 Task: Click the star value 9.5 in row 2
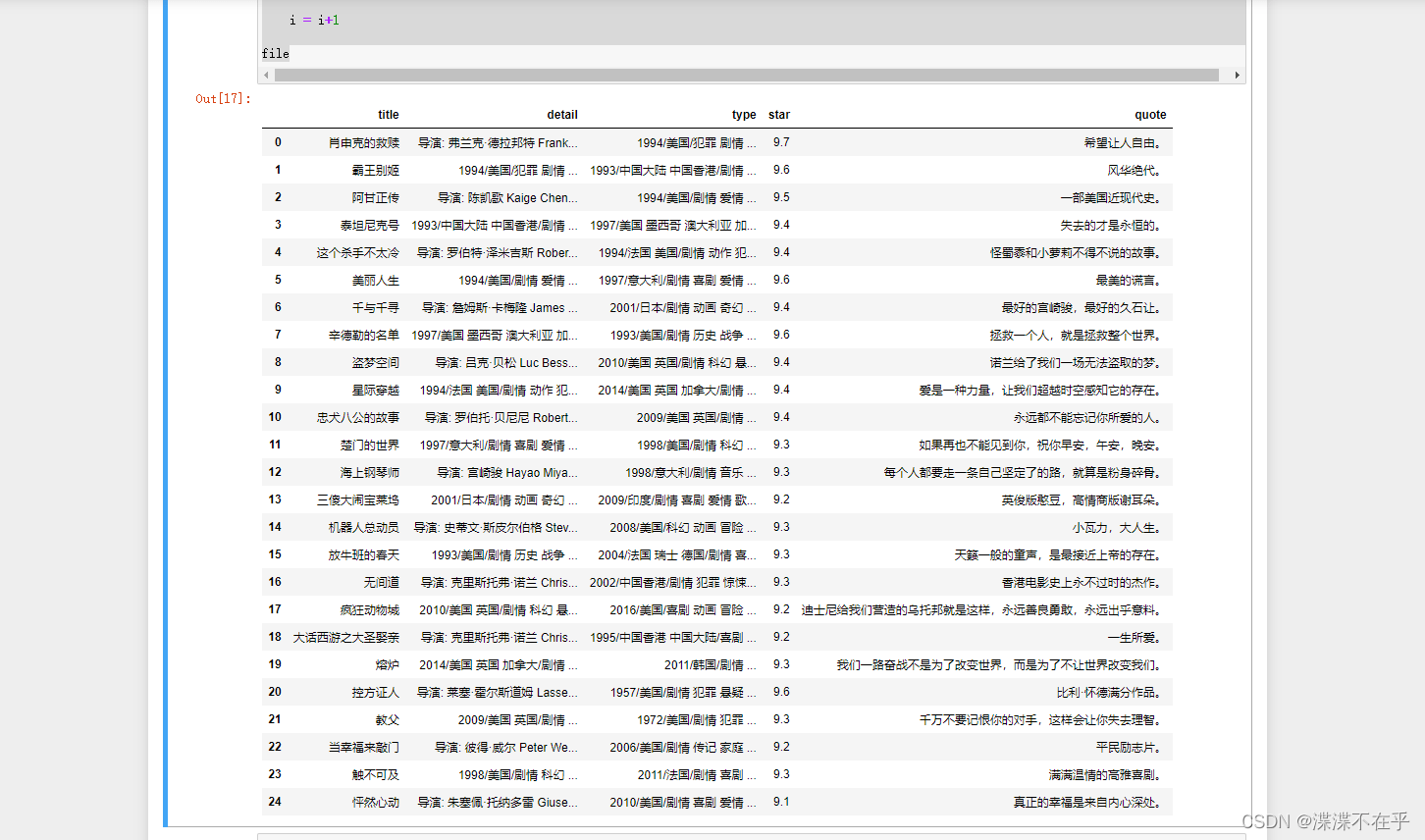click(781, 197)
